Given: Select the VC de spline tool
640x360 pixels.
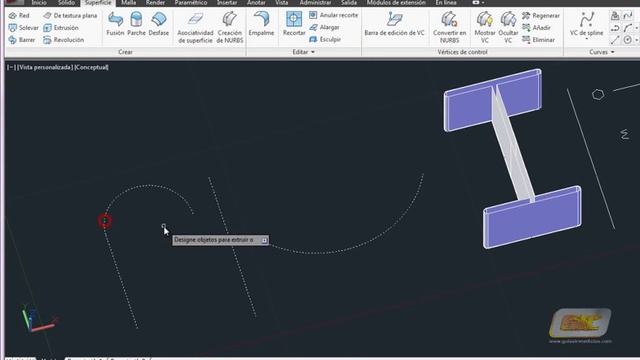Looking at the screenshot, I should 587,23.
